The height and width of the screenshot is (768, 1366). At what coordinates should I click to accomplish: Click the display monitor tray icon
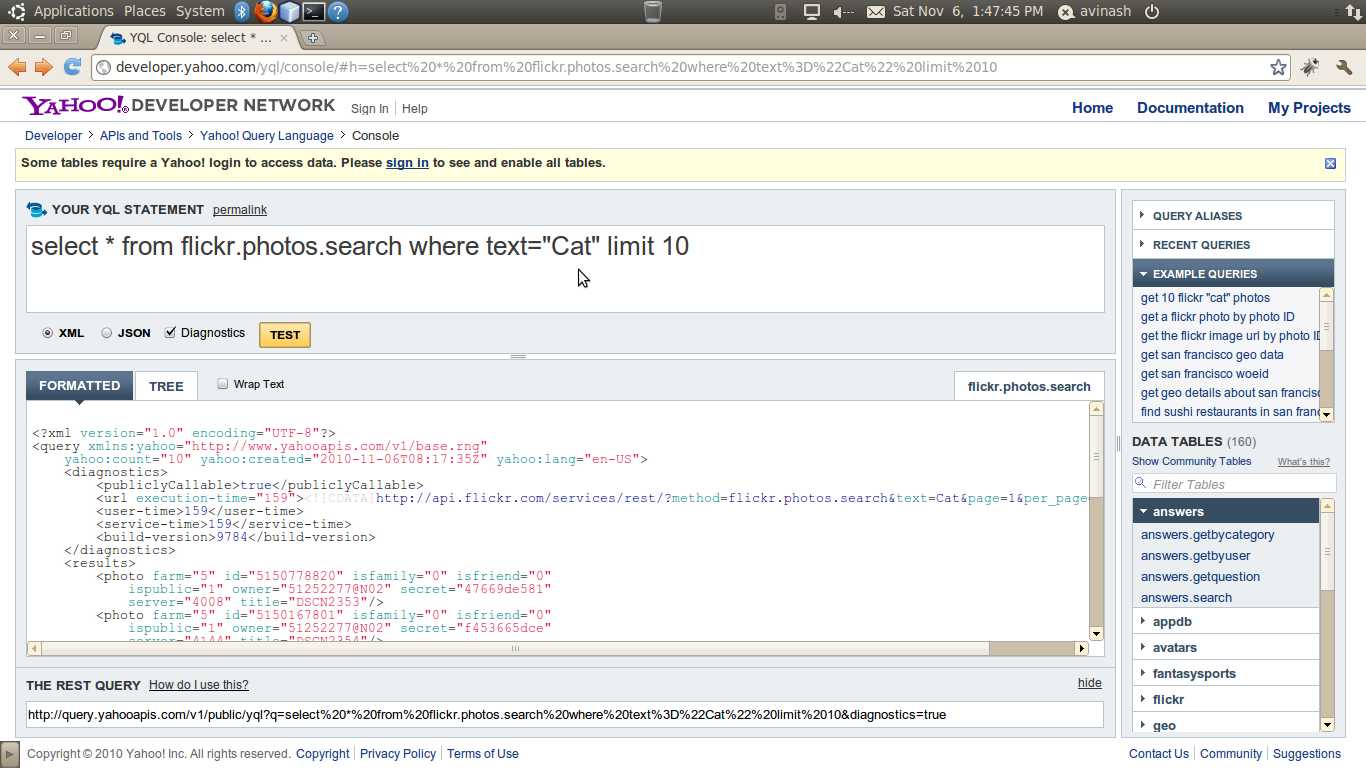(812, 12)
